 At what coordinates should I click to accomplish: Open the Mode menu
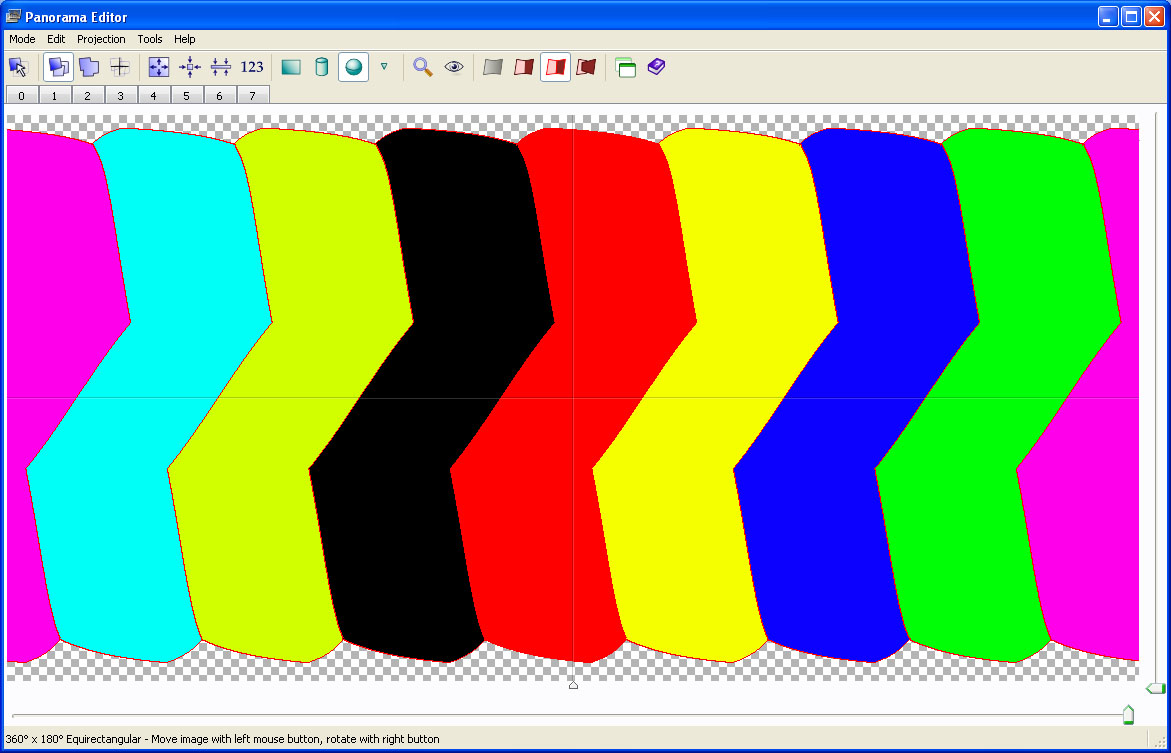tap(22, 39)
